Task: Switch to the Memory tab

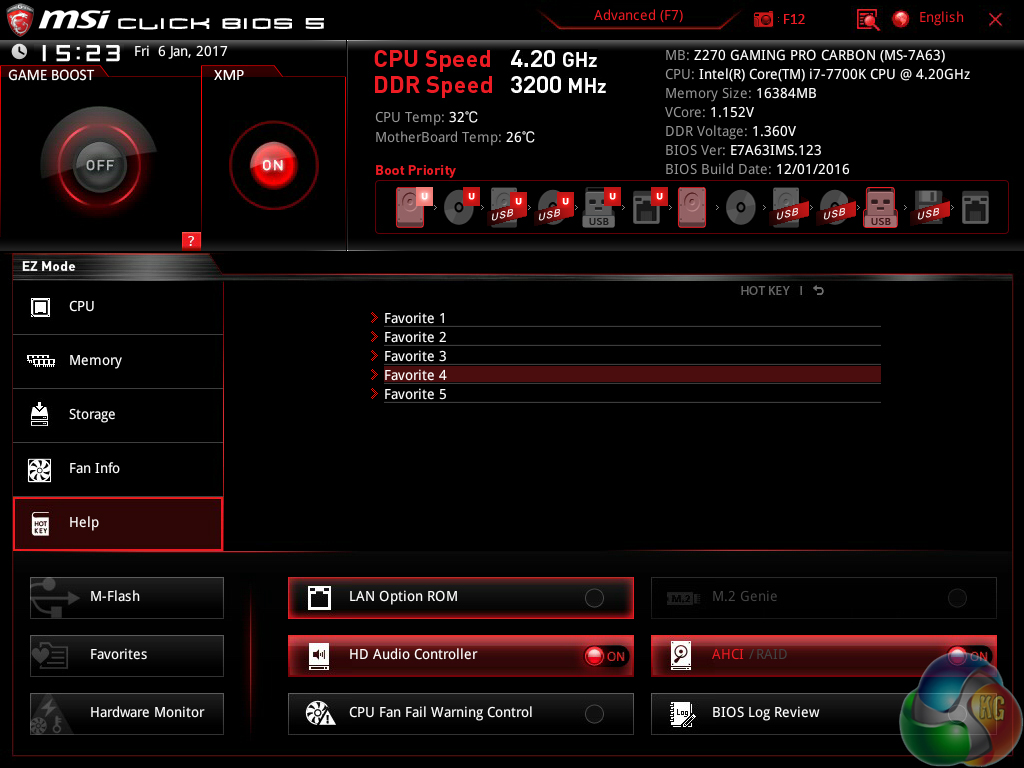Action: (117, 361)
